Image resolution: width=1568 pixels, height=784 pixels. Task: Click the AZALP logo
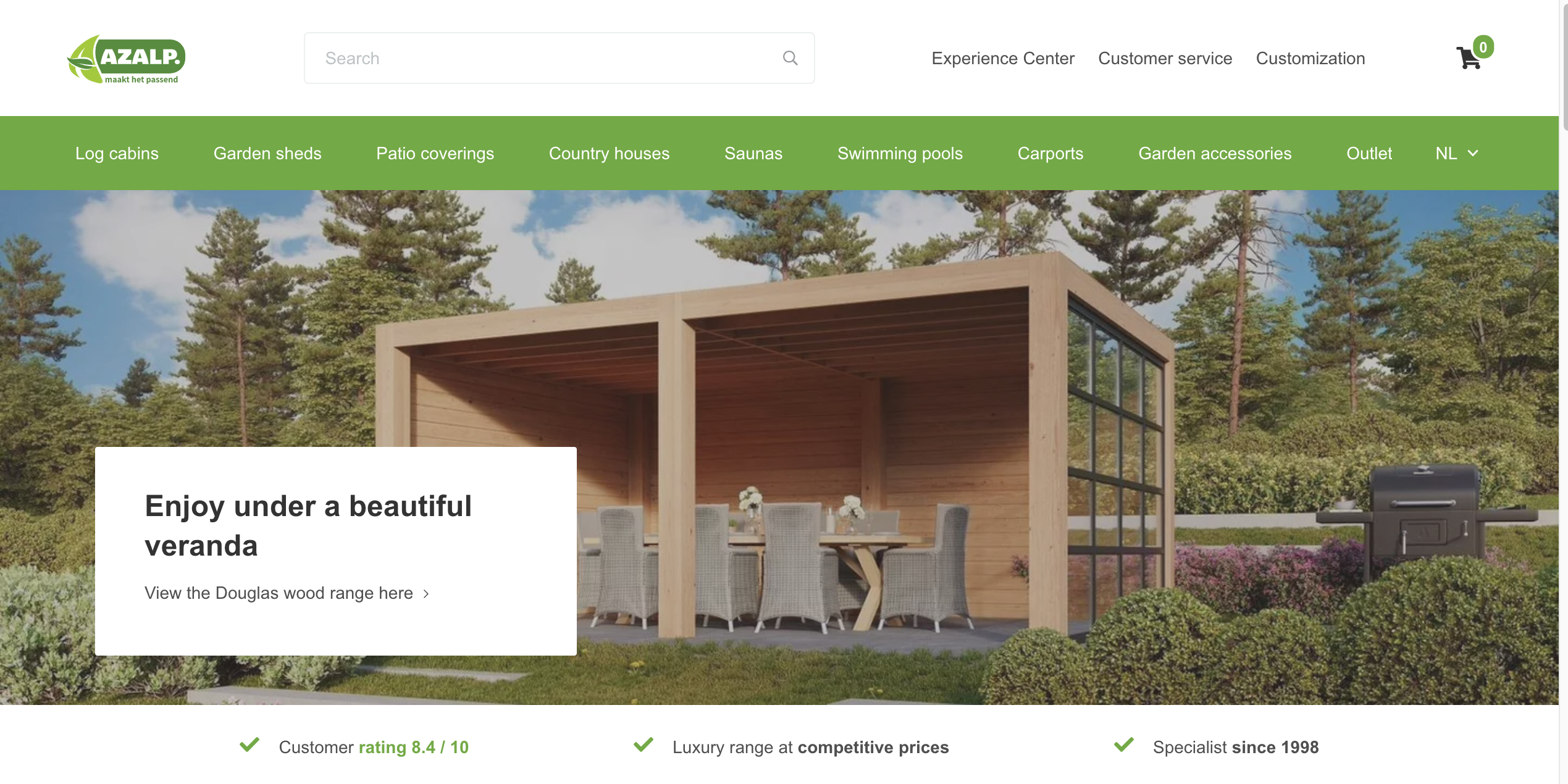pos(126,59)
